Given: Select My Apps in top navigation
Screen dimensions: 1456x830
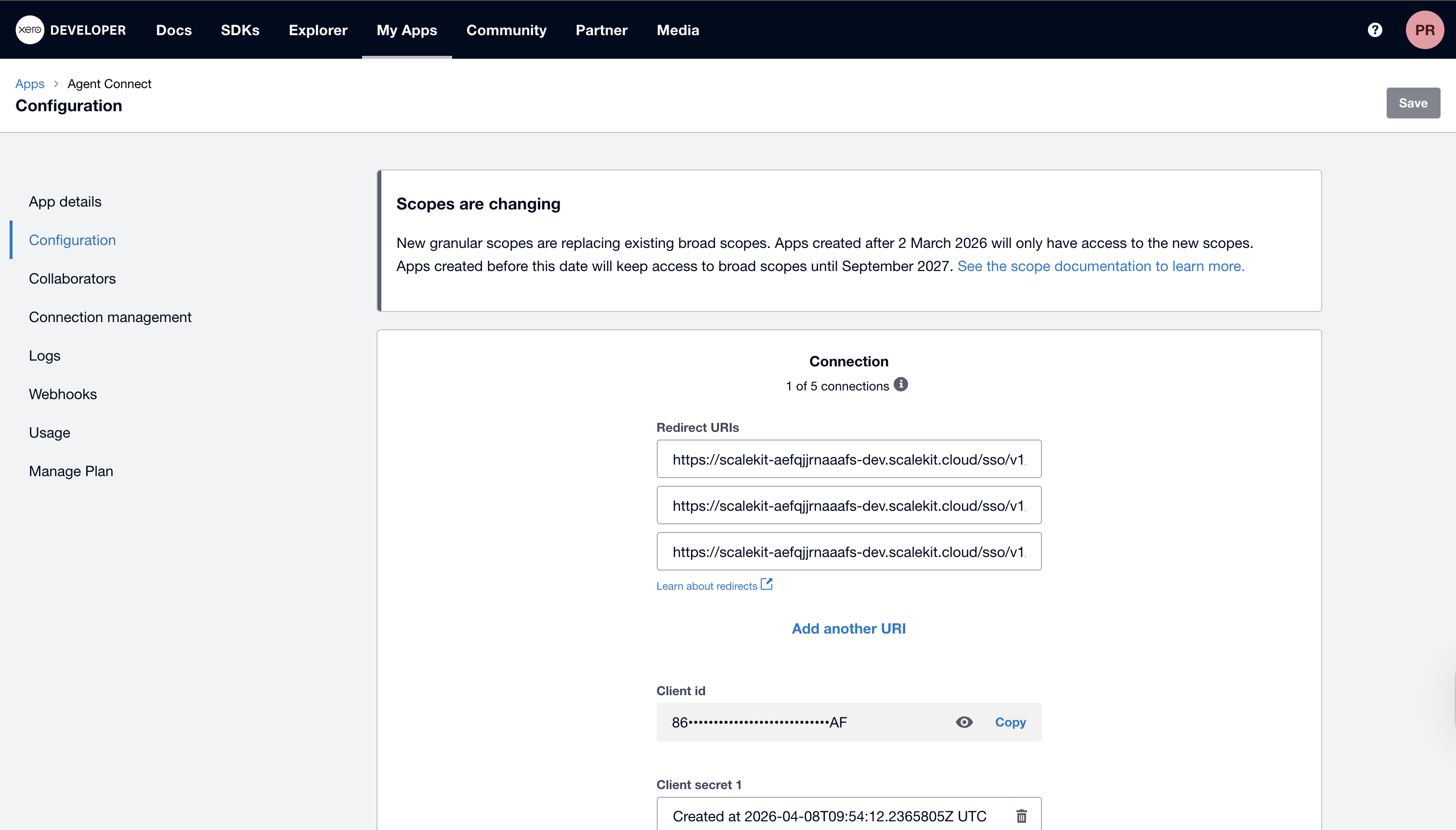Looking at the screenshot, I should pos(407,30).
